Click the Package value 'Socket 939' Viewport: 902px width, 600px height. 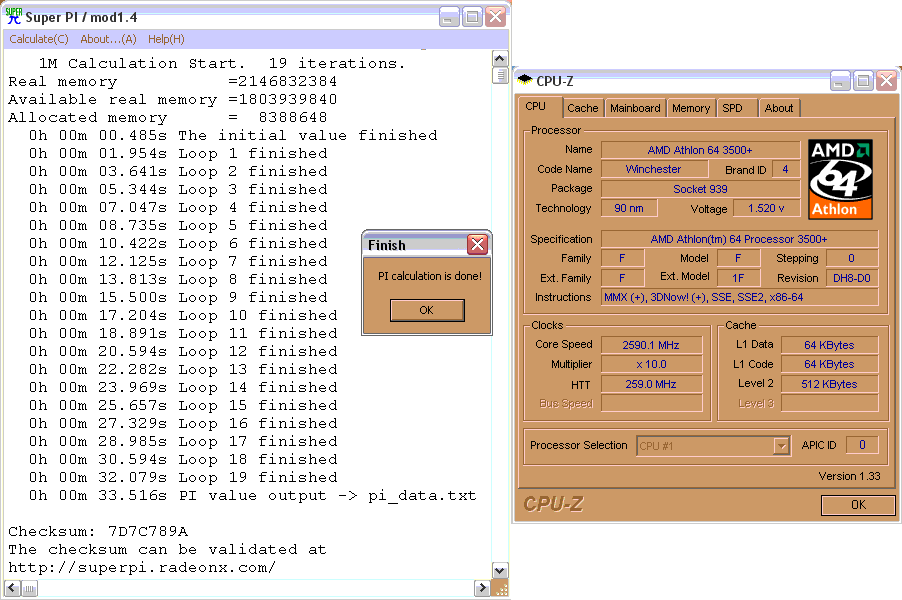coord(700,189)
